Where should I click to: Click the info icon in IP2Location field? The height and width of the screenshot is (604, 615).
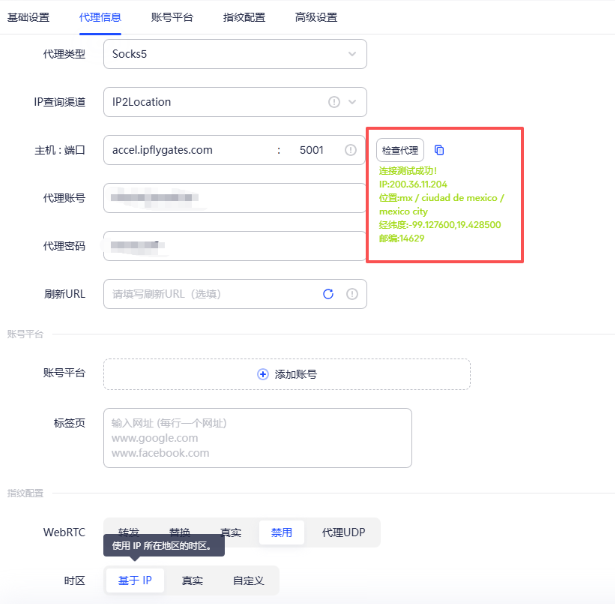tap(334, 102)
